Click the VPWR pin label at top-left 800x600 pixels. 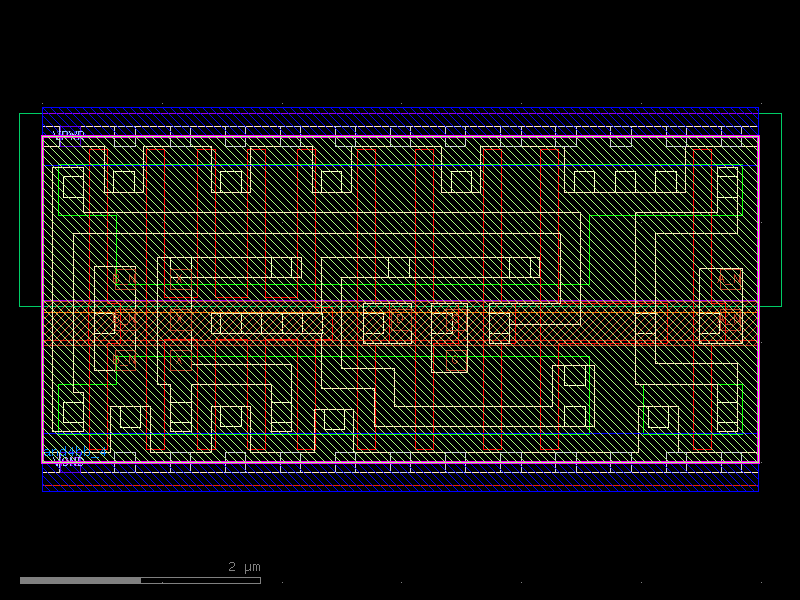click(71, 133)
